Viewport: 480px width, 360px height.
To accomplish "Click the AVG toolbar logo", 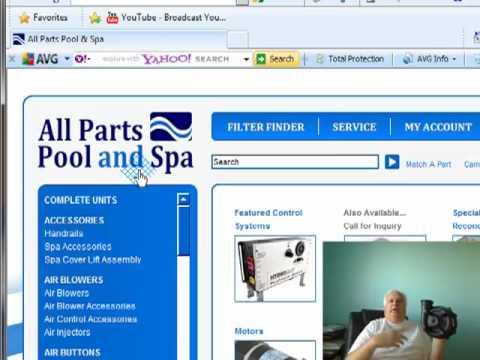I will [40, 59].
